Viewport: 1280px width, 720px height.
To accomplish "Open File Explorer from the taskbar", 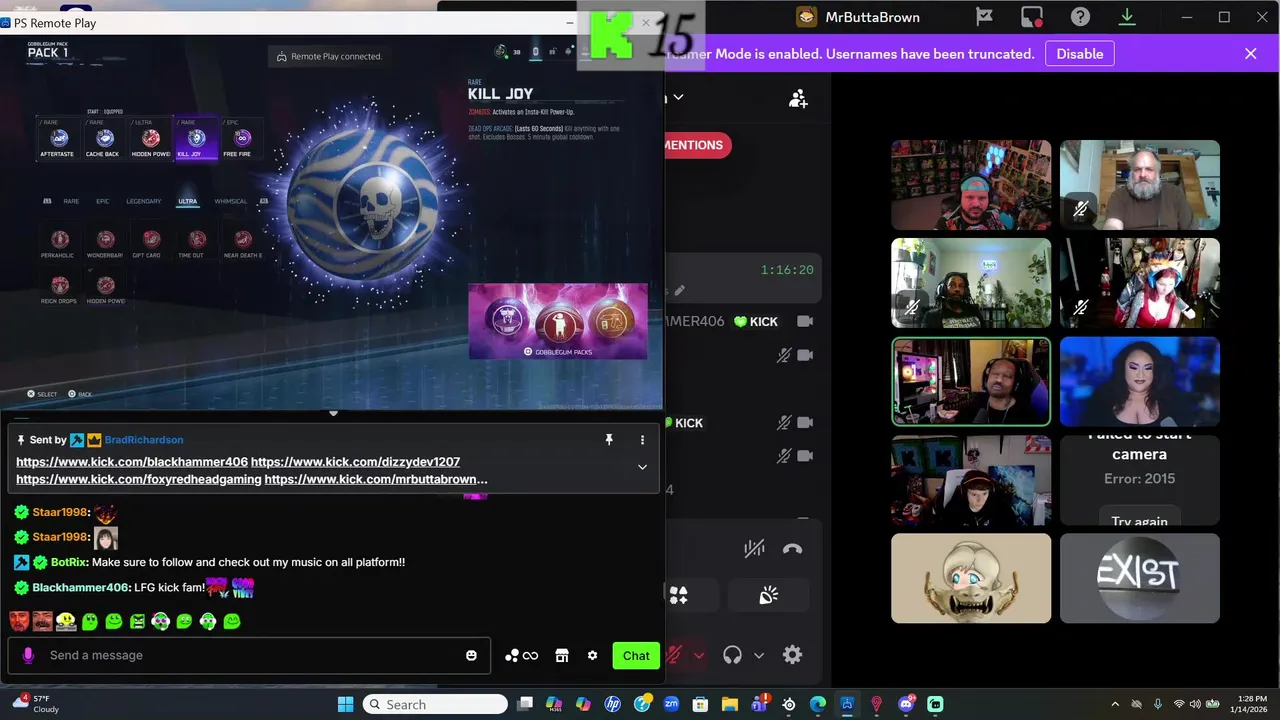I will (x=730, y=704).
